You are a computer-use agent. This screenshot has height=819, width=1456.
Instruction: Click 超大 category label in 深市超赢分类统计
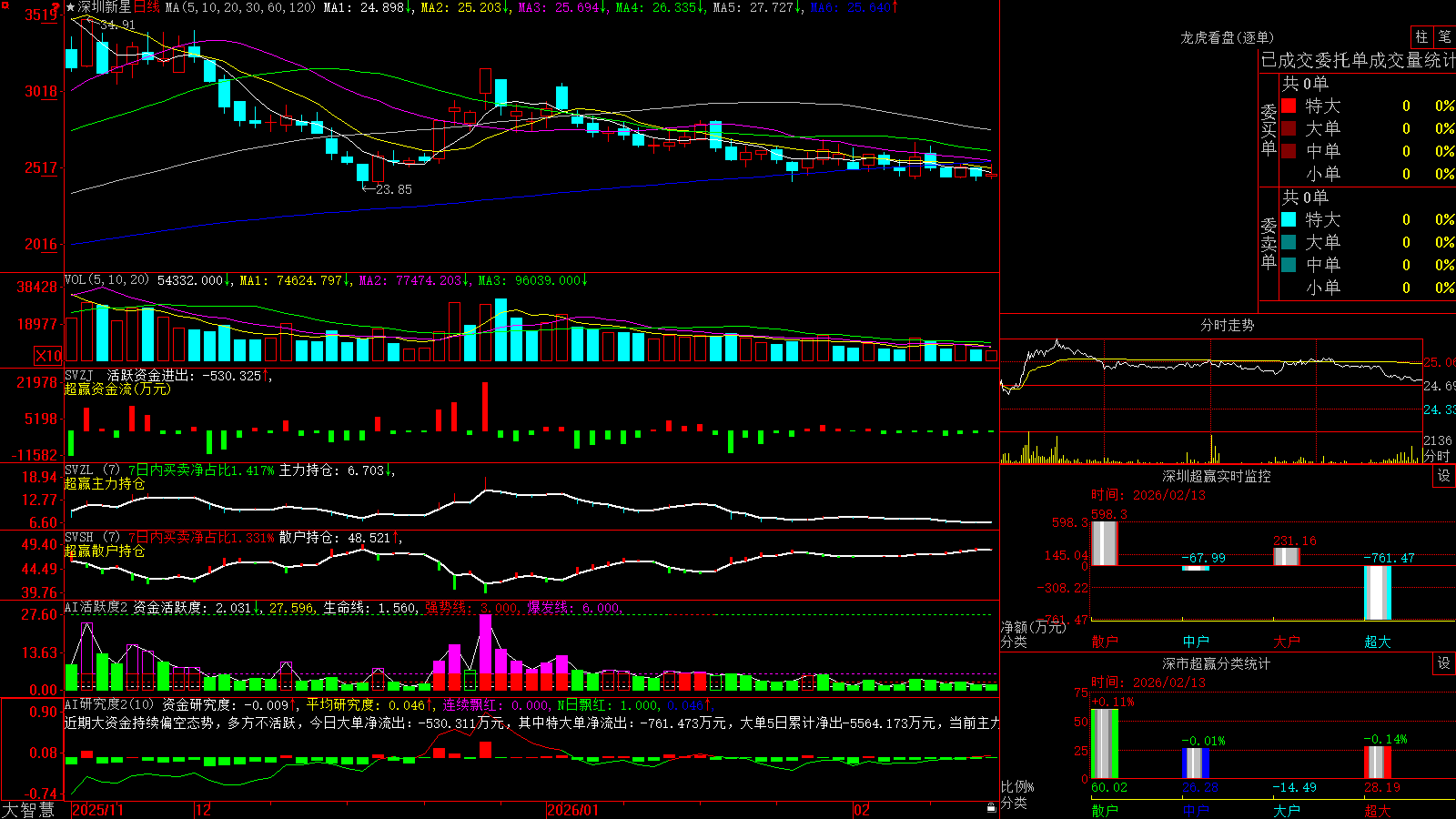(x=1377, y=810)
